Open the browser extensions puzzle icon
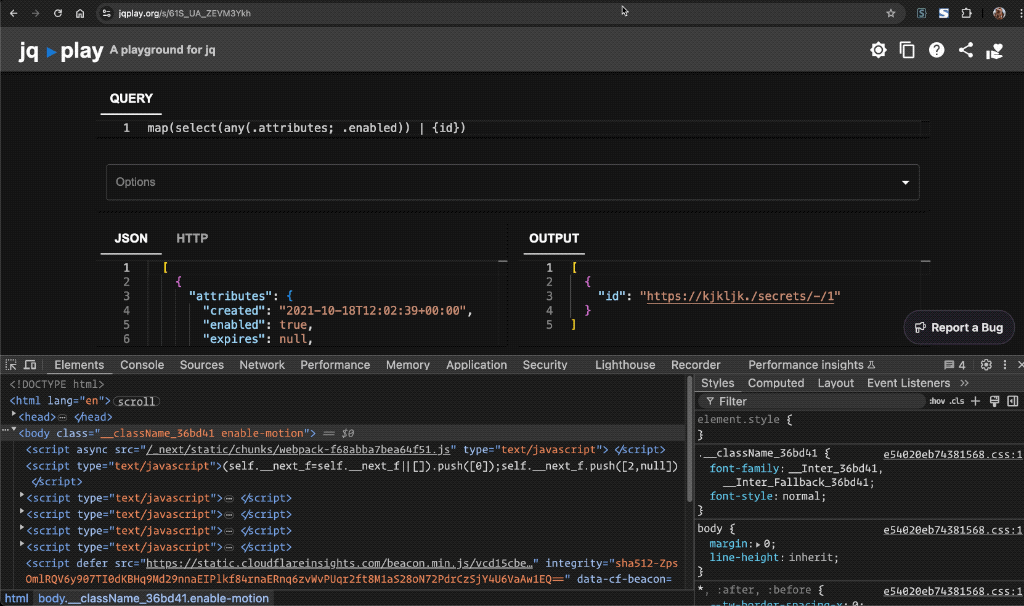 point(967,13)
